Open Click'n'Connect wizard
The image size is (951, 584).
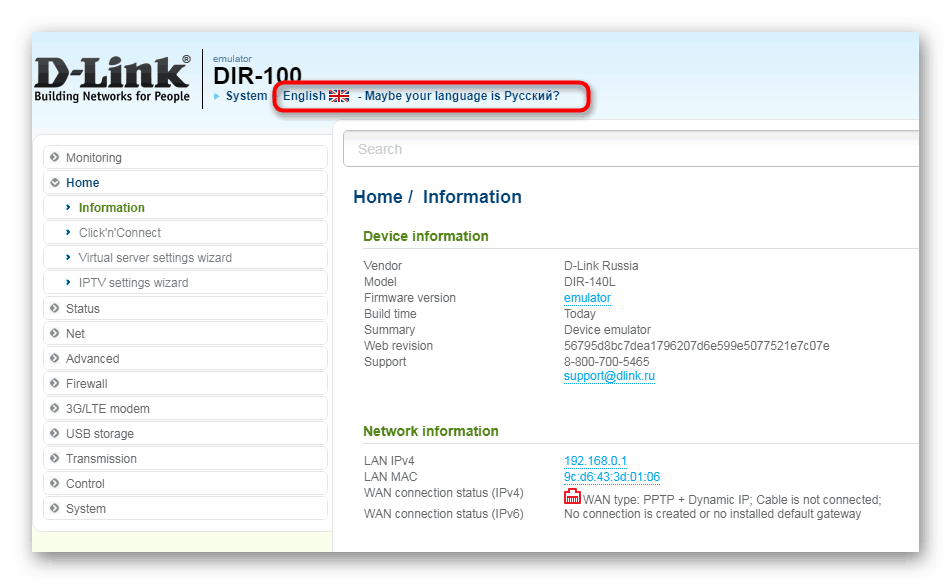(x=186, y=232)
